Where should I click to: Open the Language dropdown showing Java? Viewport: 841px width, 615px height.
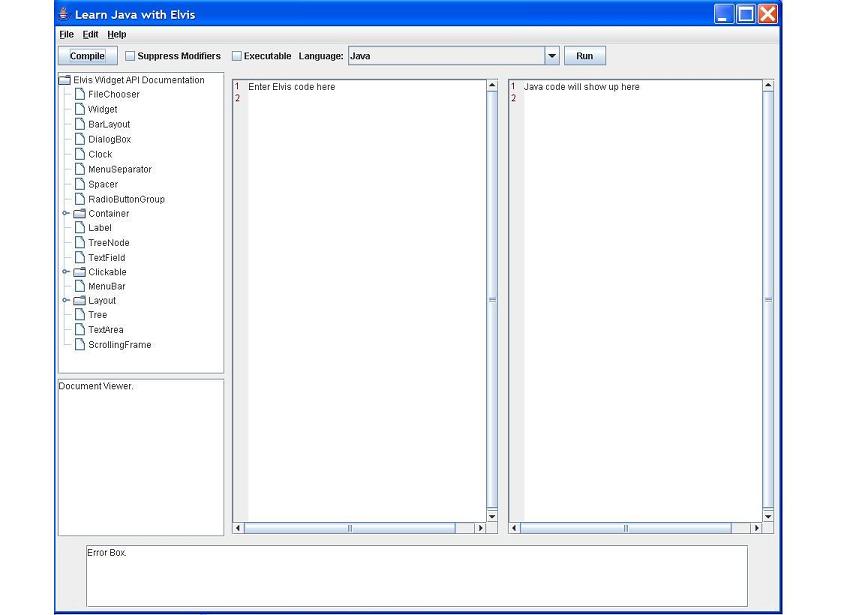[550, 56]
